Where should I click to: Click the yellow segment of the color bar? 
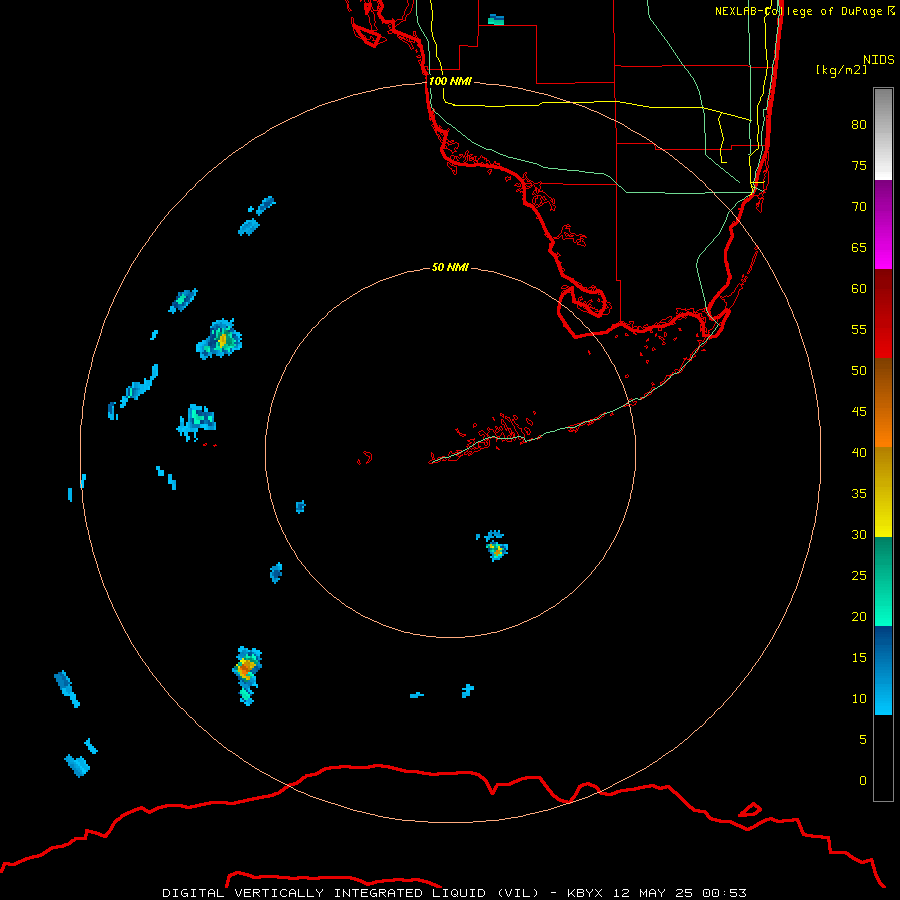click(883, 492)
